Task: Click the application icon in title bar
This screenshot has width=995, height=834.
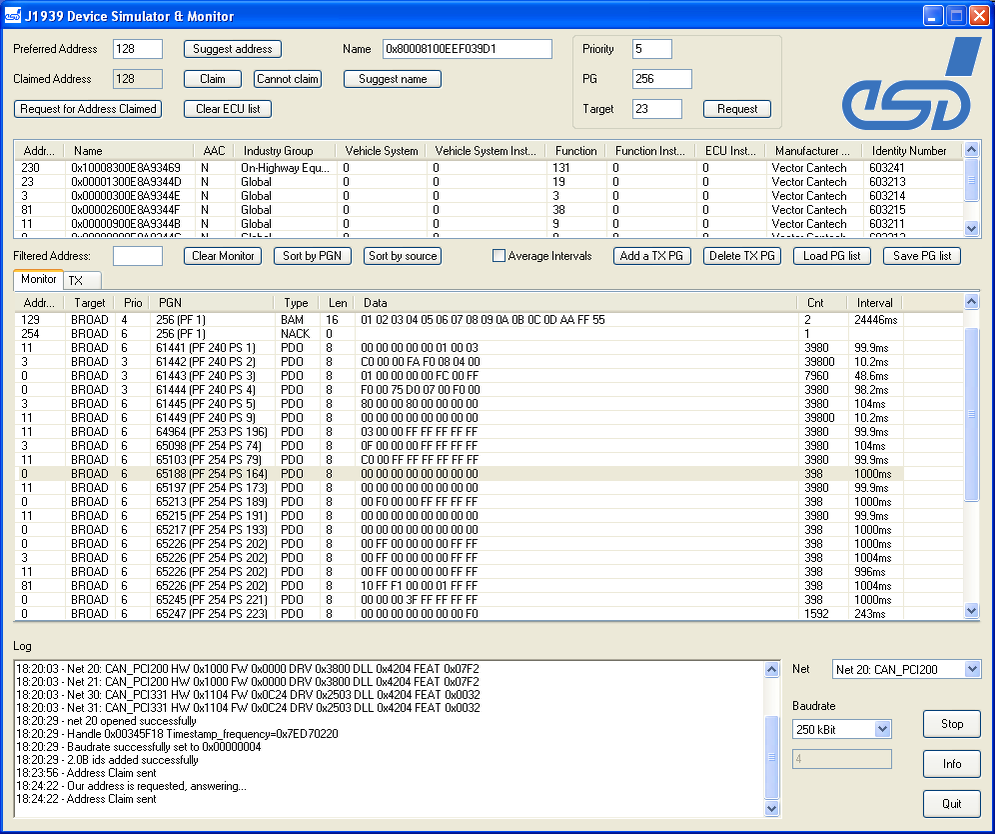Action: click(13, 16)
